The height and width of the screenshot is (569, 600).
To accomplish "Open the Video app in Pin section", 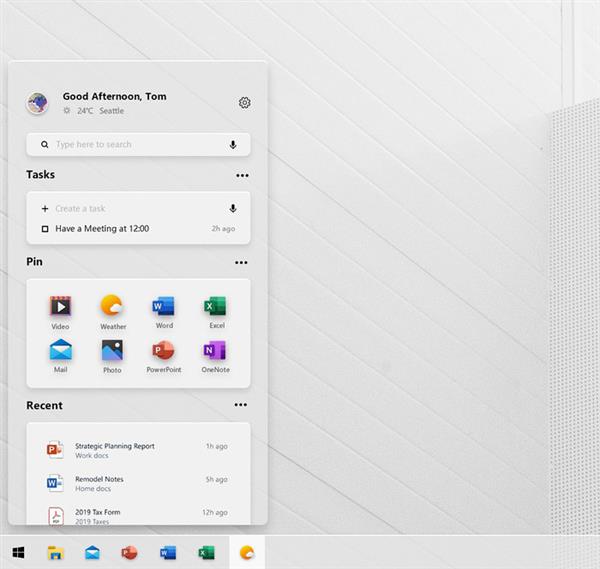I will (x=61, y=307).
